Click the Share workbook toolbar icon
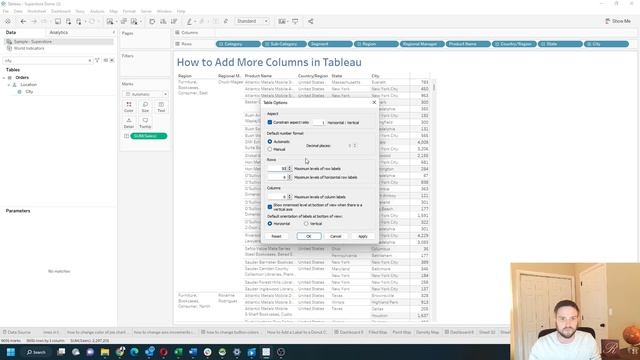 (311, 21)
